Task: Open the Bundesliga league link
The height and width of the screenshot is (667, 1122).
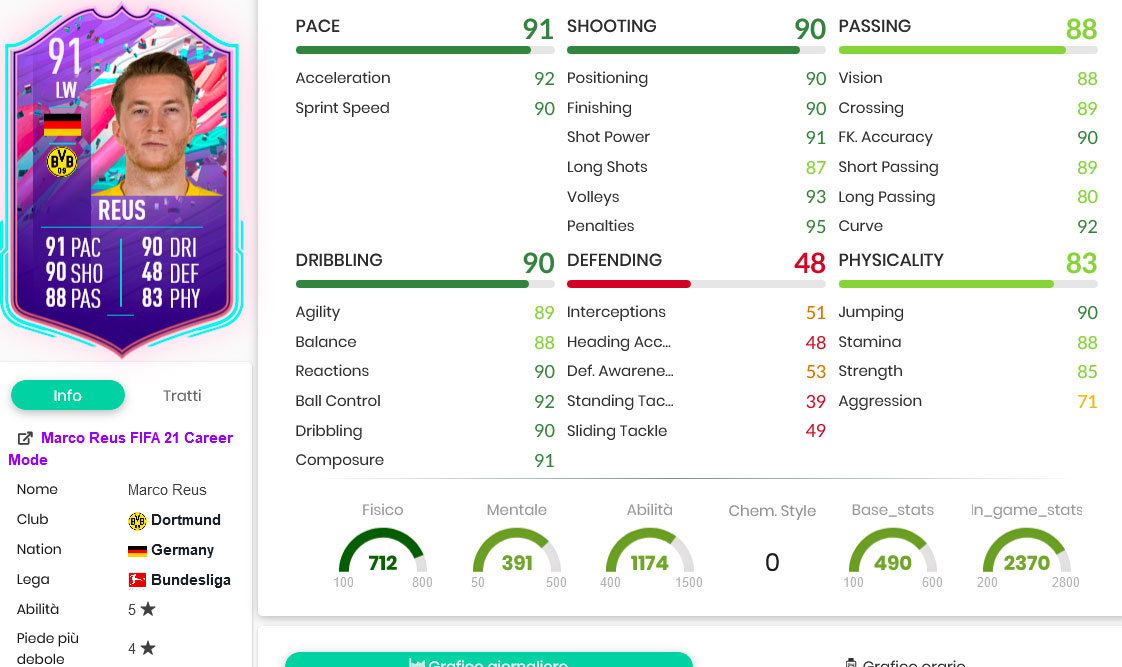Action: click(190, 580)
